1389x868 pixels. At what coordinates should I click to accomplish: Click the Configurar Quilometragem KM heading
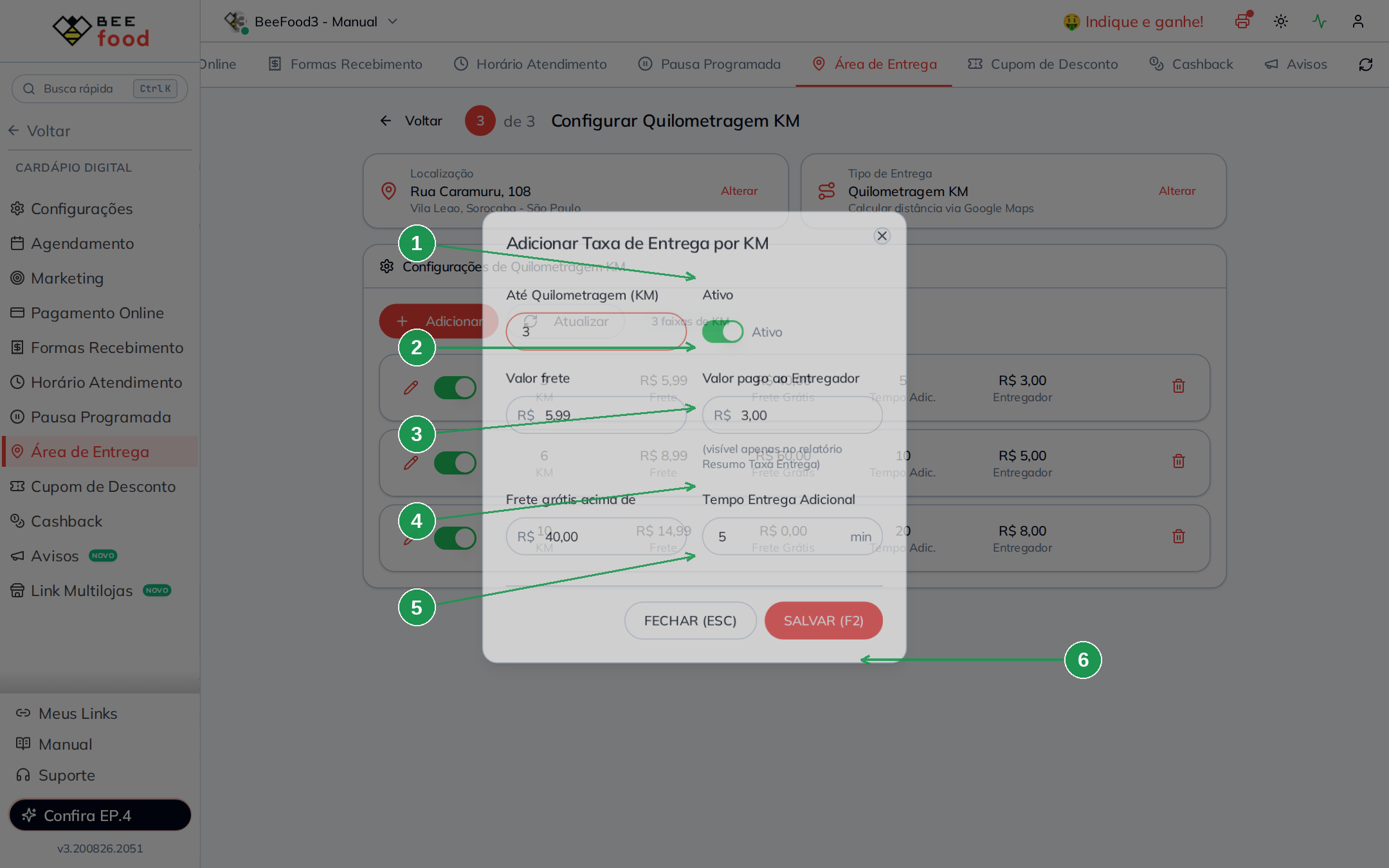click(675, 121)
